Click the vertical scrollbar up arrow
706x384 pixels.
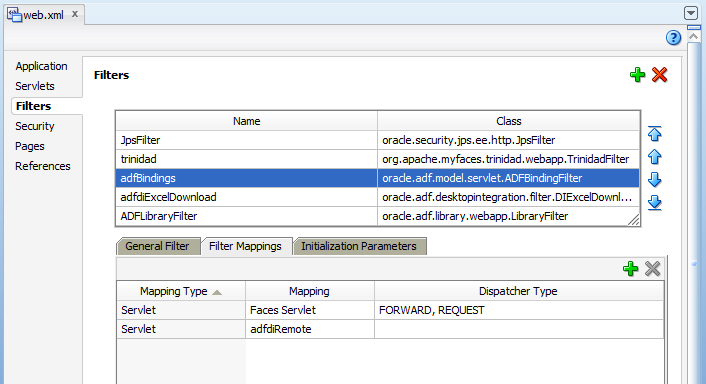pos(694,36)
